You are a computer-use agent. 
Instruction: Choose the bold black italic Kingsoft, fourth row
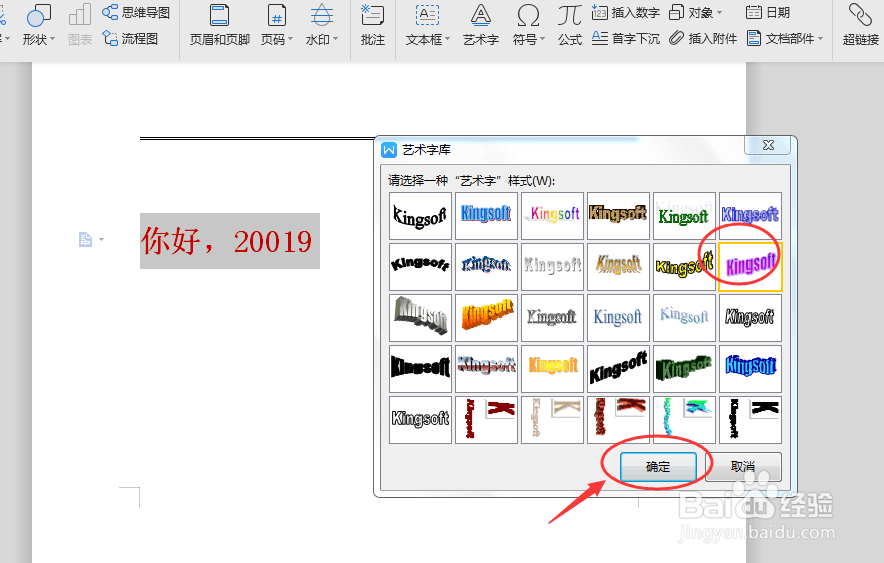click(618, 369)
